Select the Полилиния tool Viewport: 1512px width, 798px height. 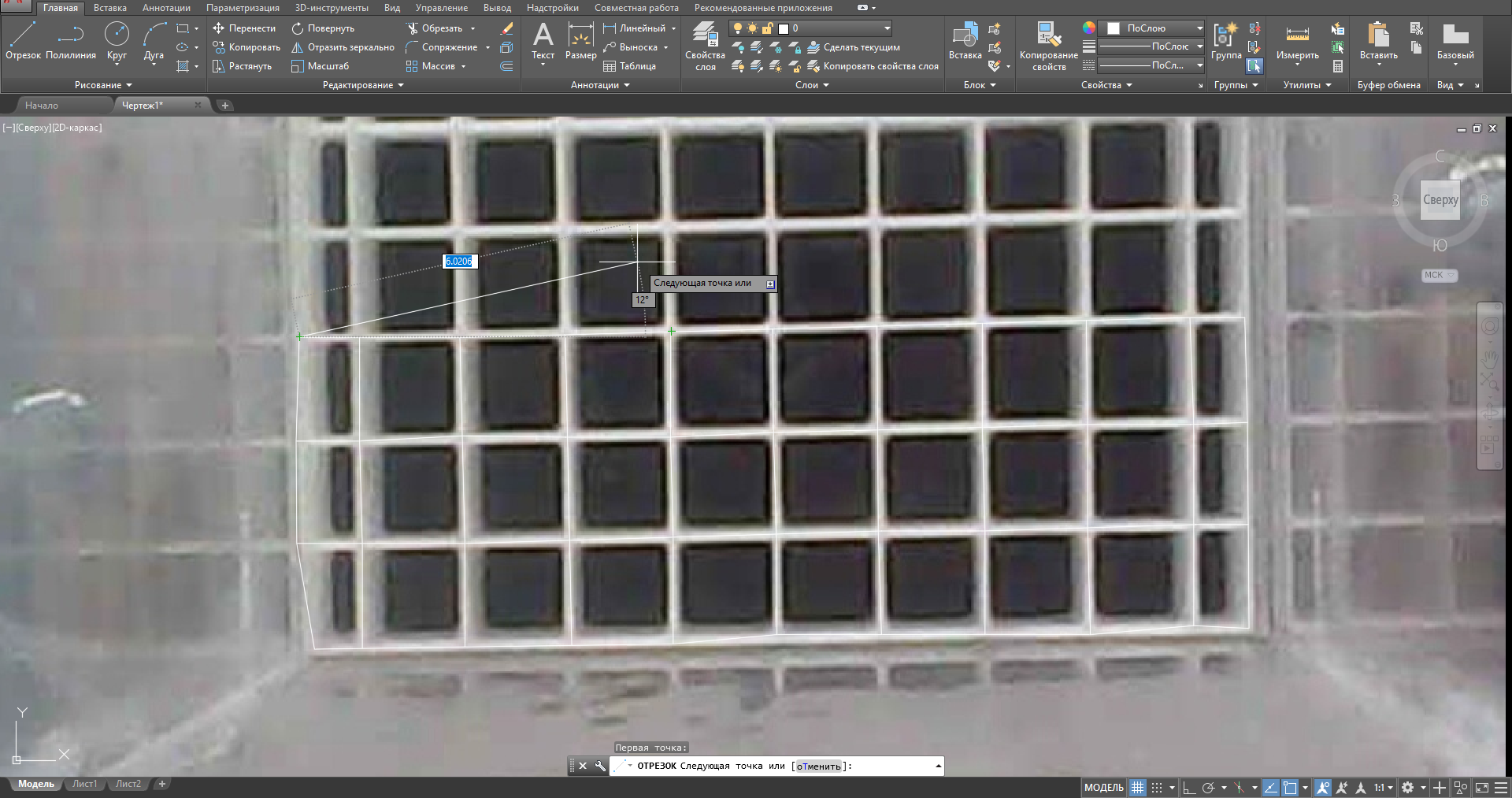(x=71, y=41)
